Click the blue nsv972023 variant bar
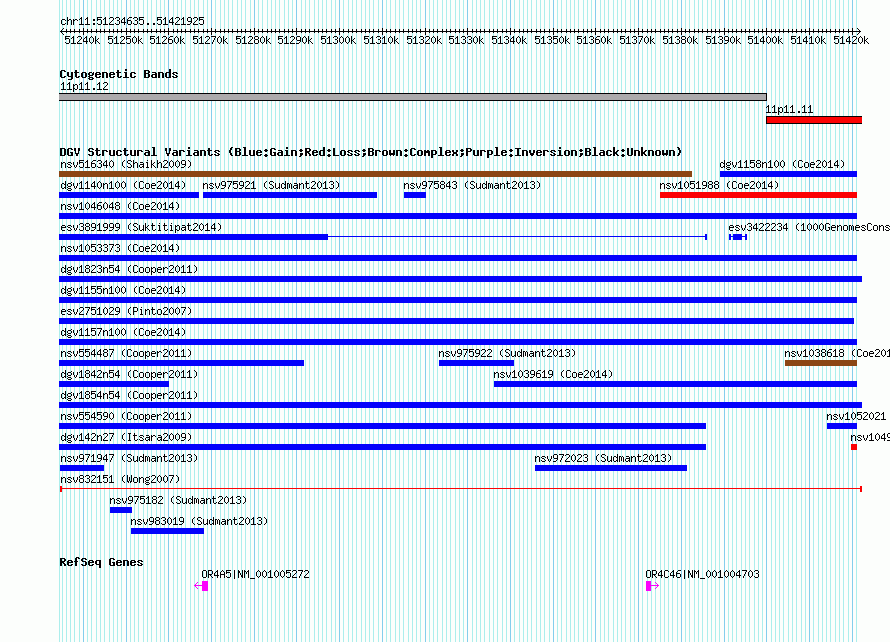890x642 pixels. 611,468
